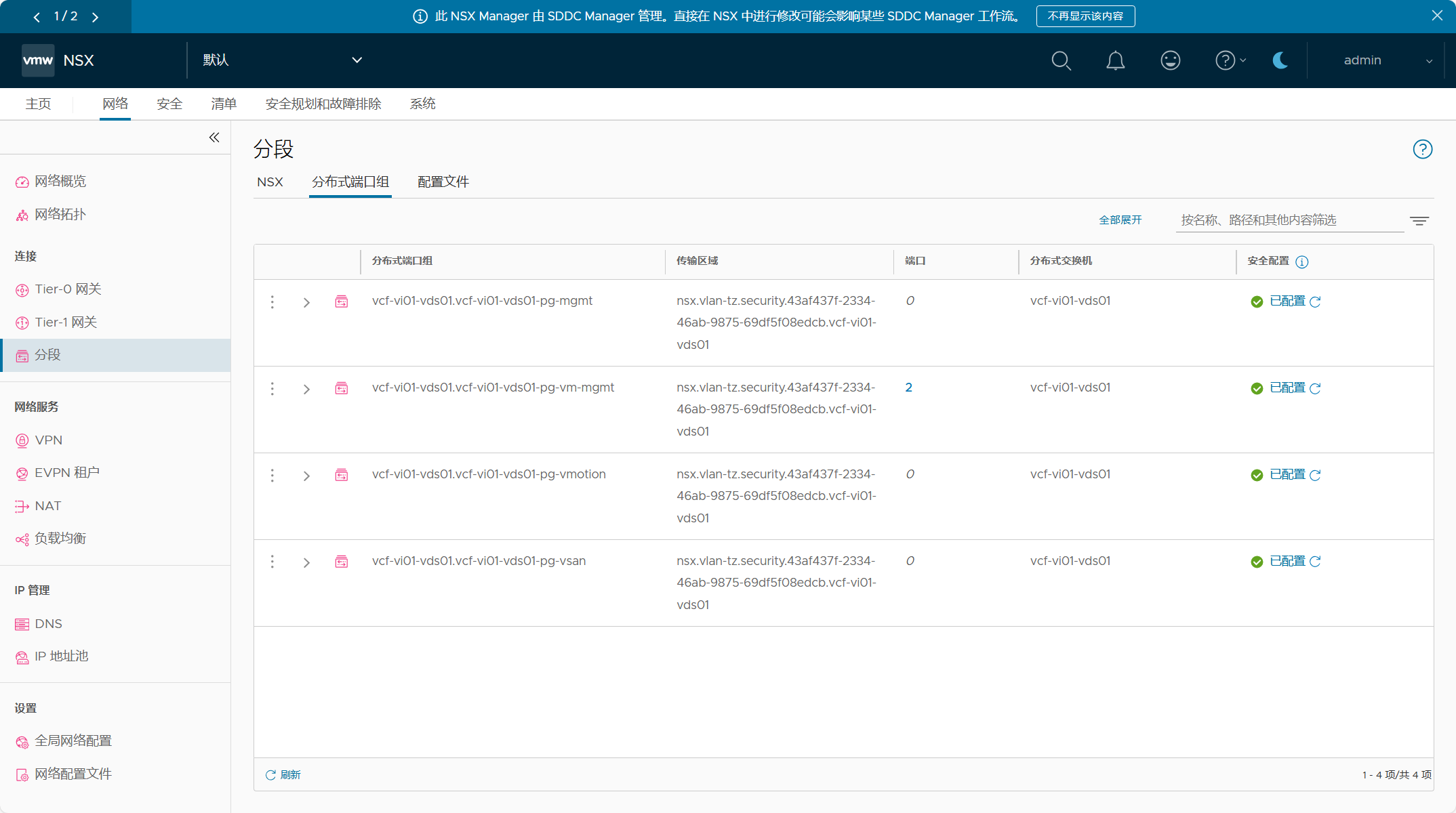Click the network topology icon
1456x813 pixels.
22,214
